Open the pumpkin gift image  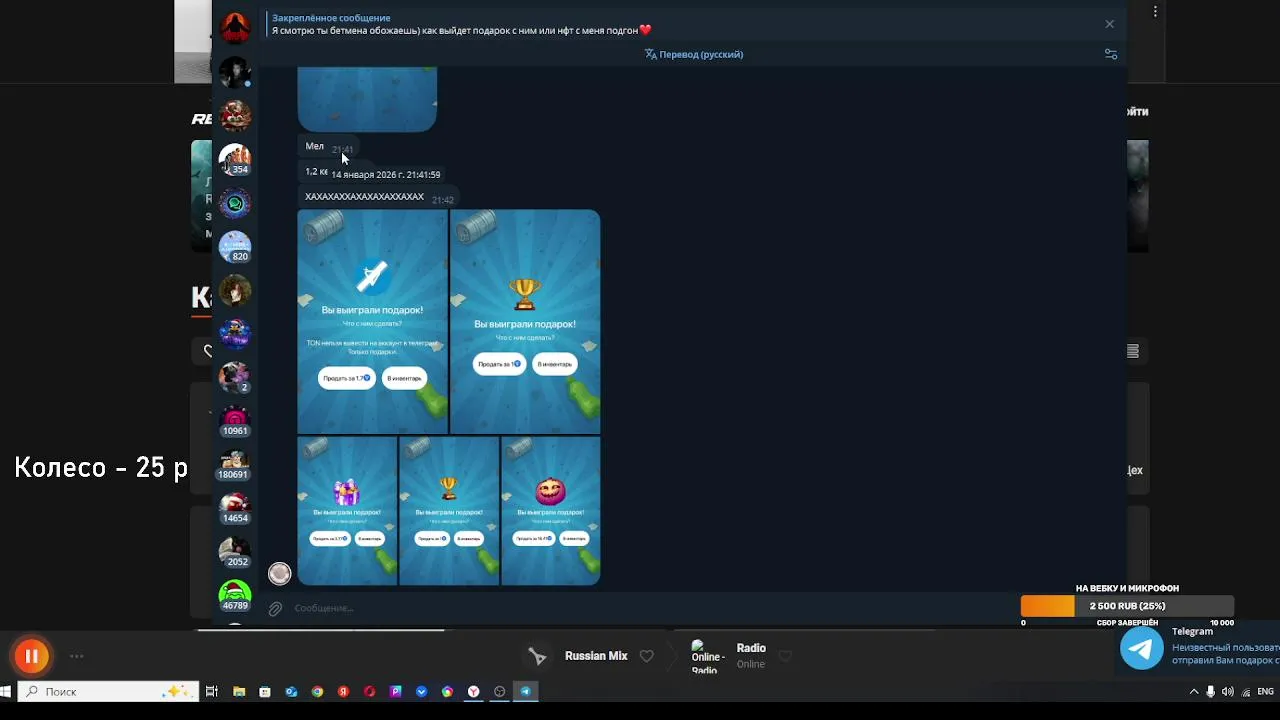coord(551,511)
